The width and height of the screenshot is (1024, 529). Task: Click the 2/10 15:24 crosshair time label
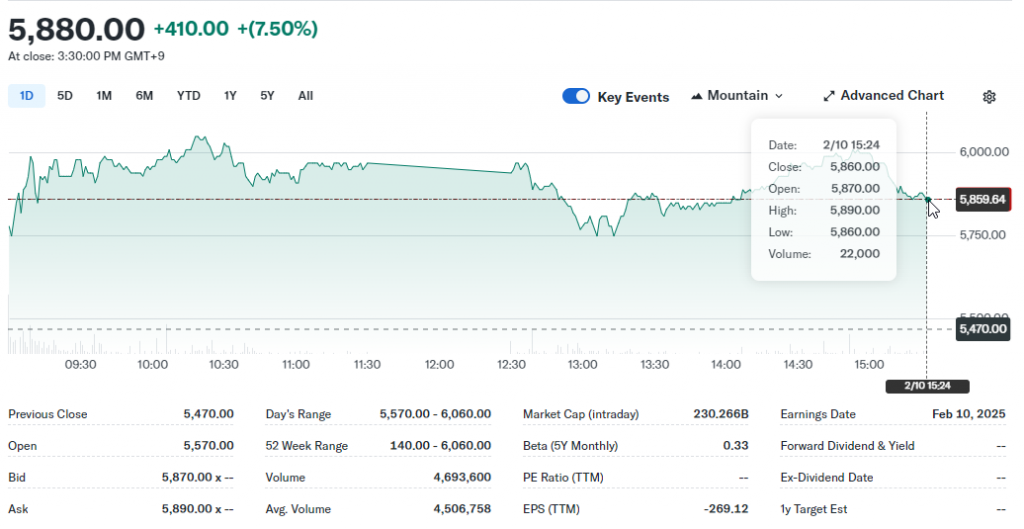point(927,386)
